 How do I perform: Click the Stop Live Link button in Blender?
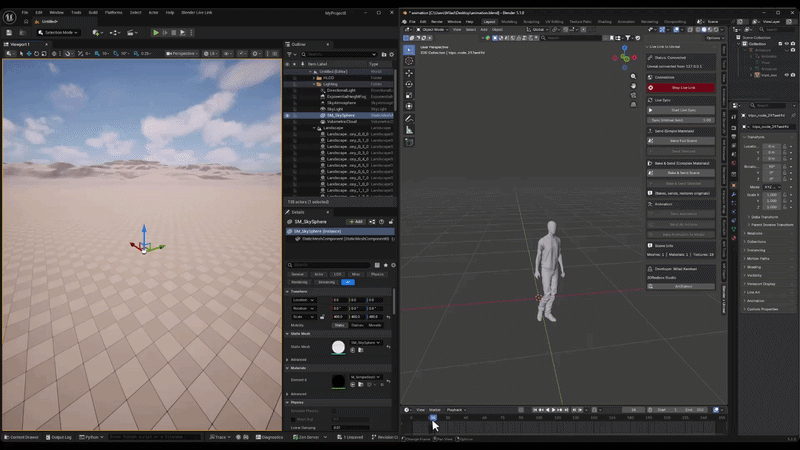coord(681,88)
